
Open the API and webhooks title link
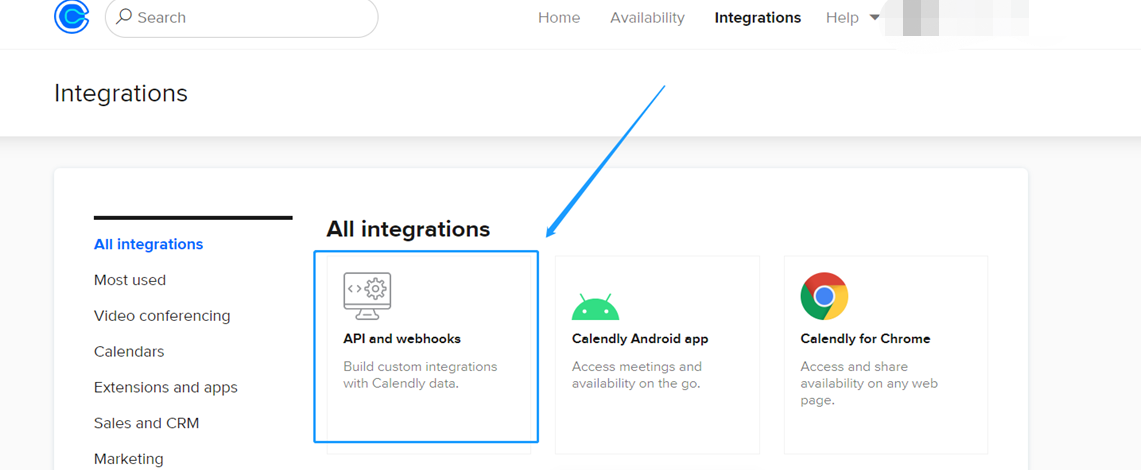(402, 339)
